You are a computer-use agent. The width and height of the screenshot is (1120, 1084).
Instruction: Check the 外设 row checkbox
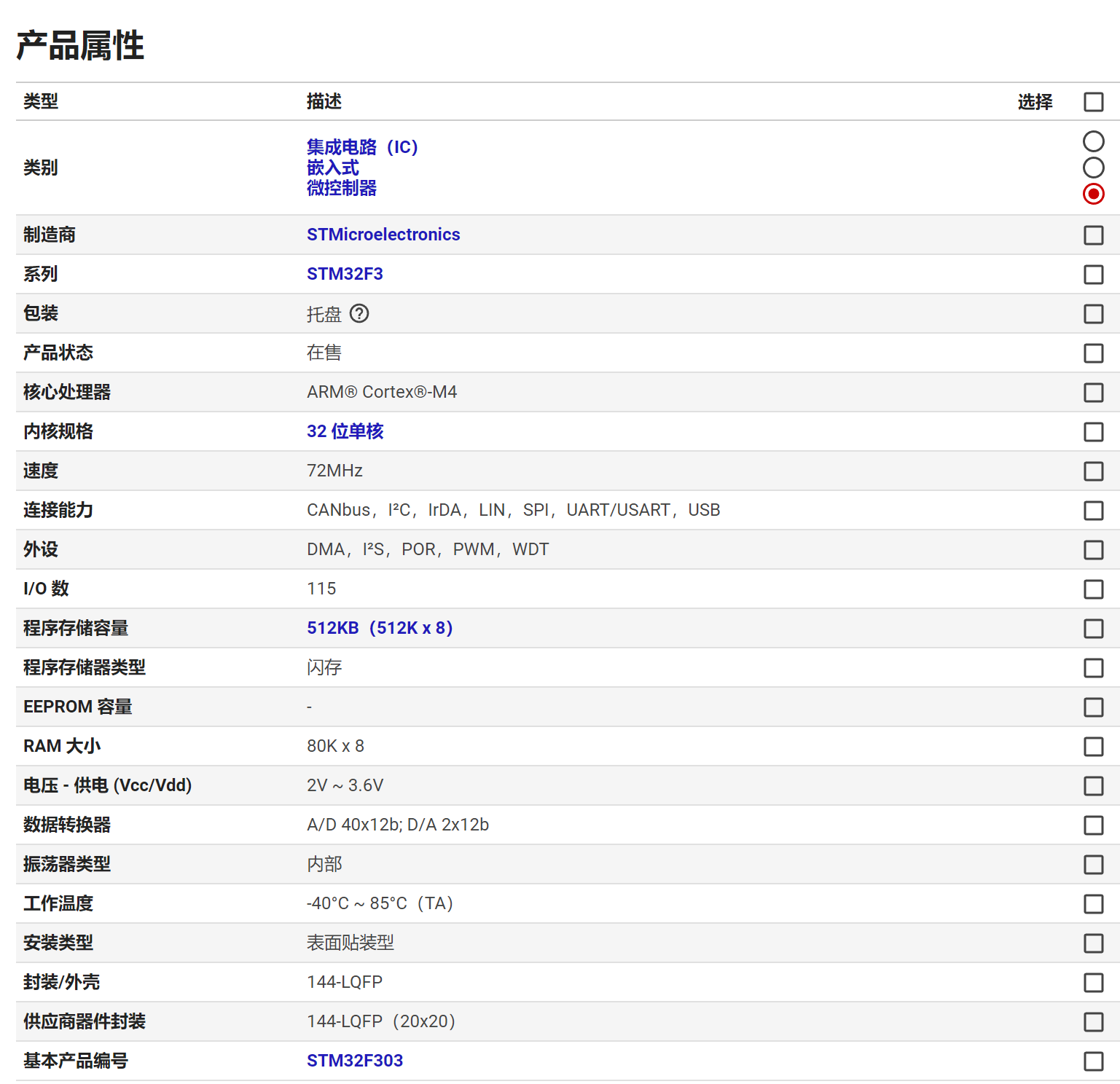coord(1093,550)
